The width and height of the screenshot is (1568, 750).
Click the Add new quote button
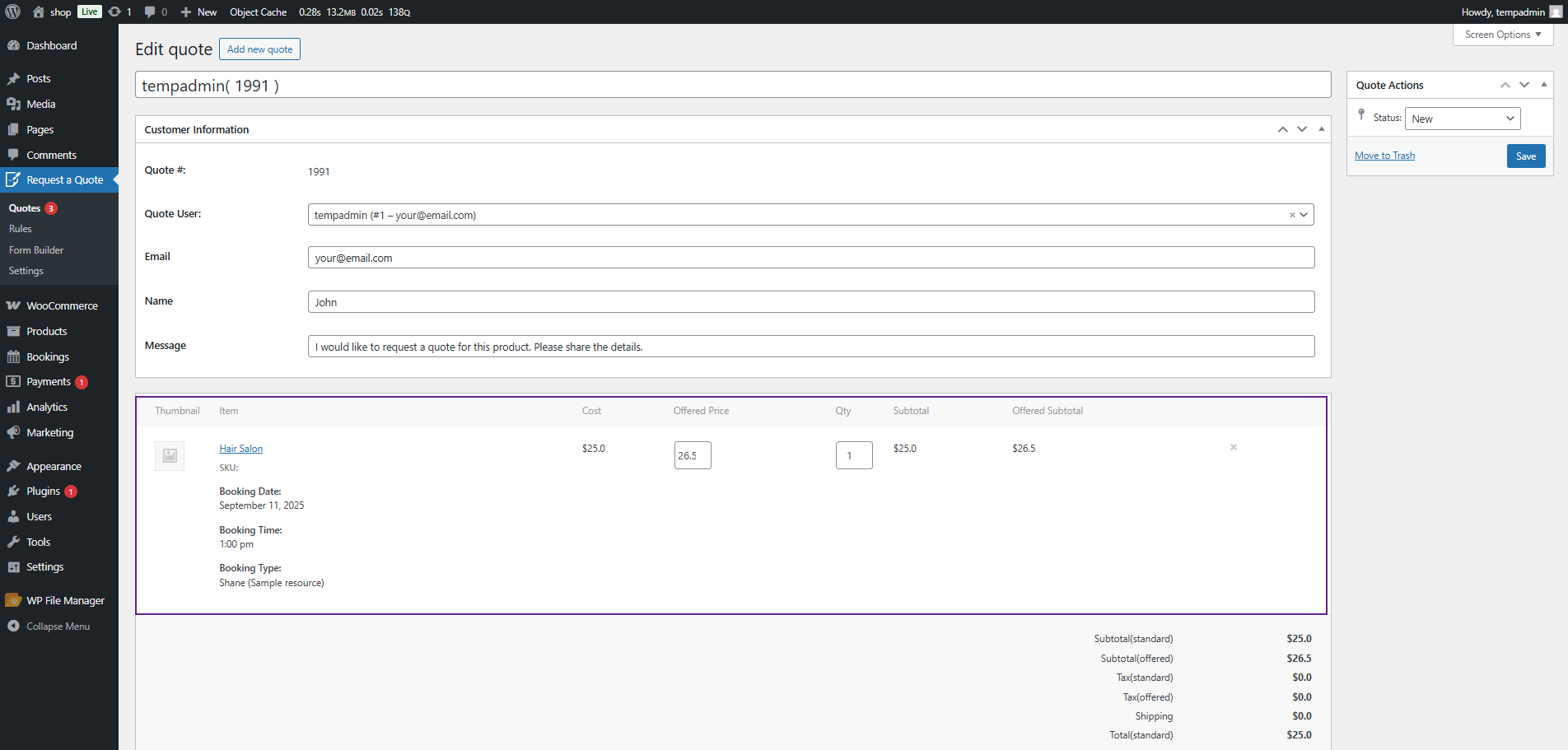pyautogui.click(x=259, y=49)
